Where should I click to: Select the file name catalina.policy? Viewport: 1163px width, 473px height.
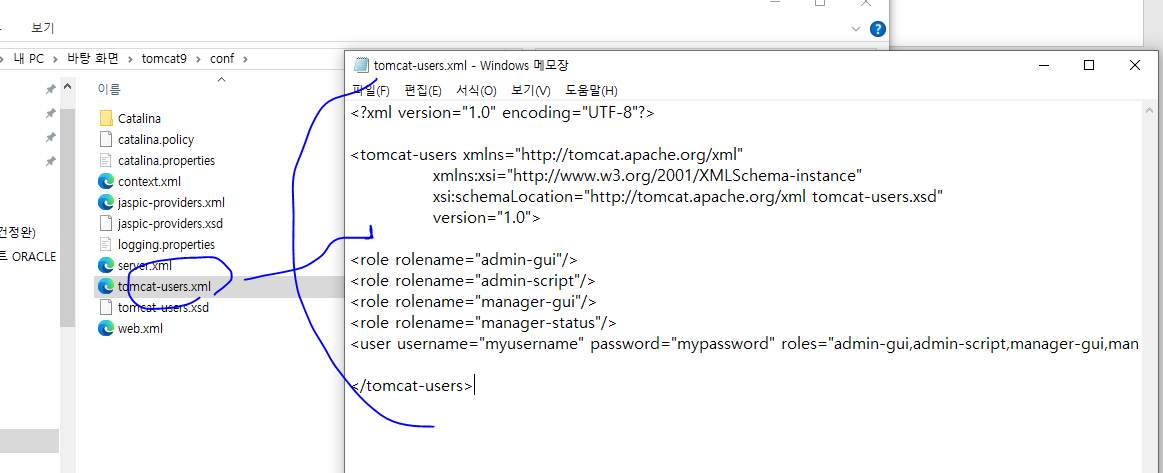pyautogui.click(x=156, y=139)
